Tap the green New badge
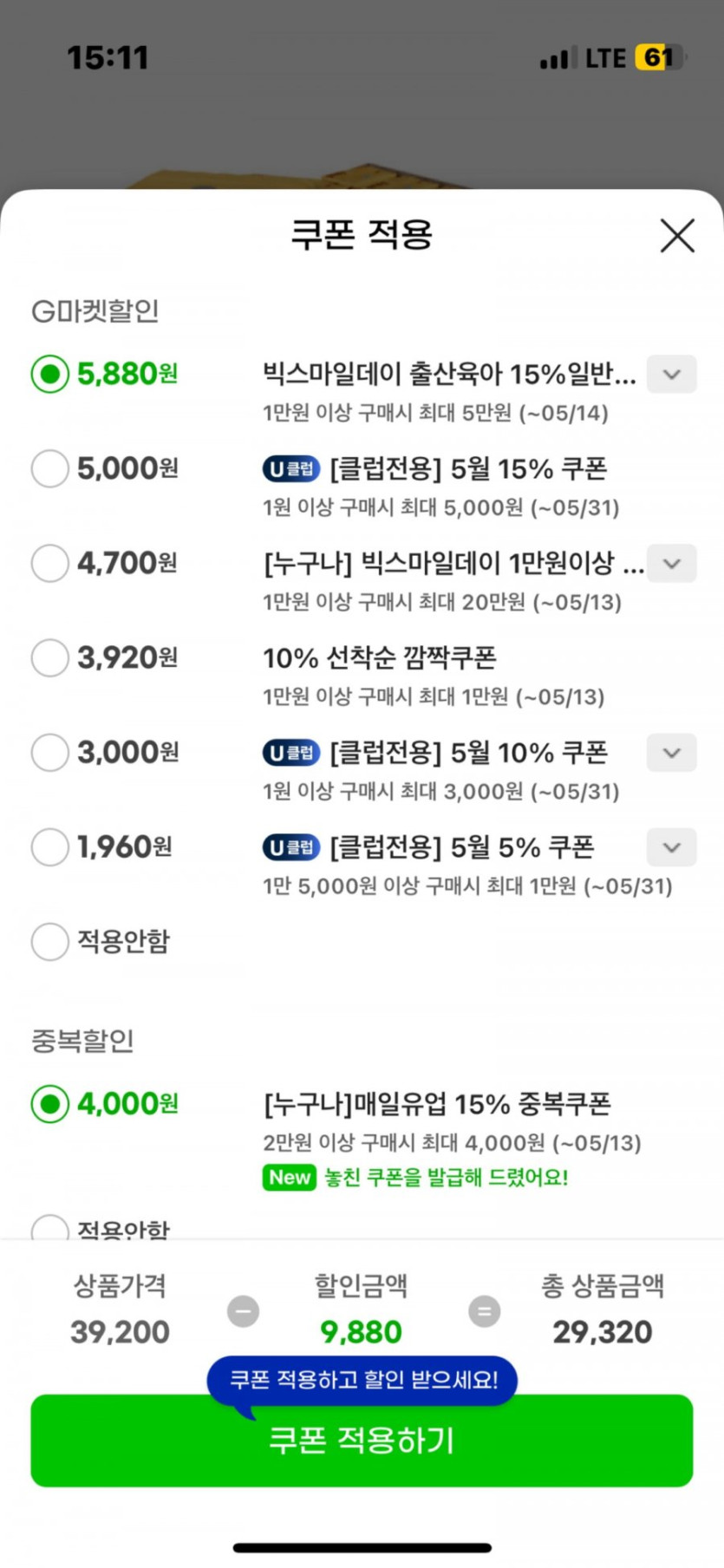Image resolution: width=724 pixels, height=1568 pixels. click(289, 1178)
